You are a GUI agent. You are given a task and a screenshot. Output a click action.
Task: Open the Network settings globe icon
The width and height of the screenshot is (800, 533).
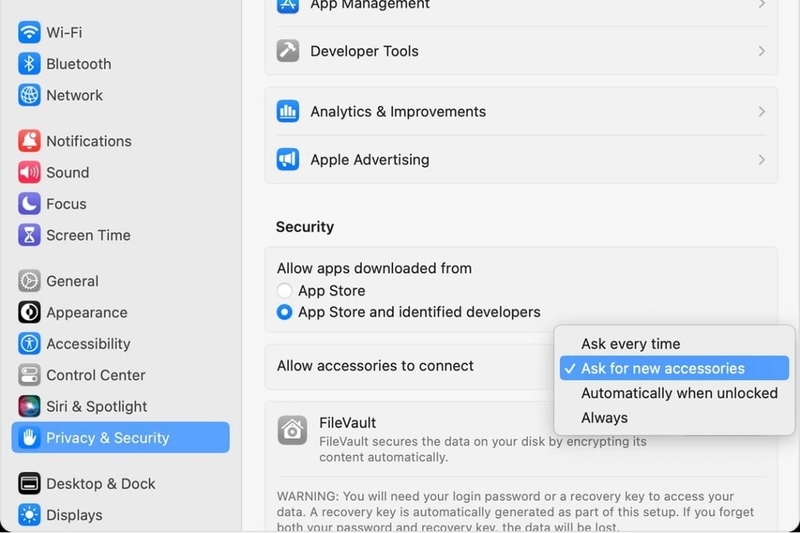click(29, 95)
